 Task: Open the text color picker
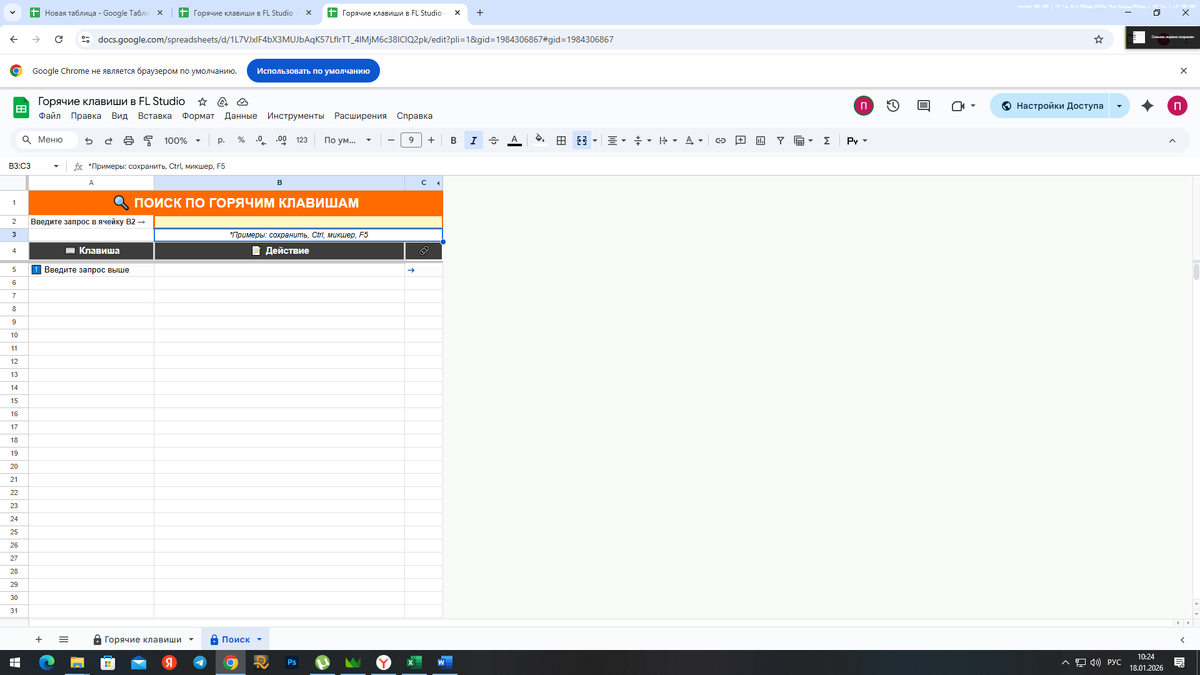514,140
